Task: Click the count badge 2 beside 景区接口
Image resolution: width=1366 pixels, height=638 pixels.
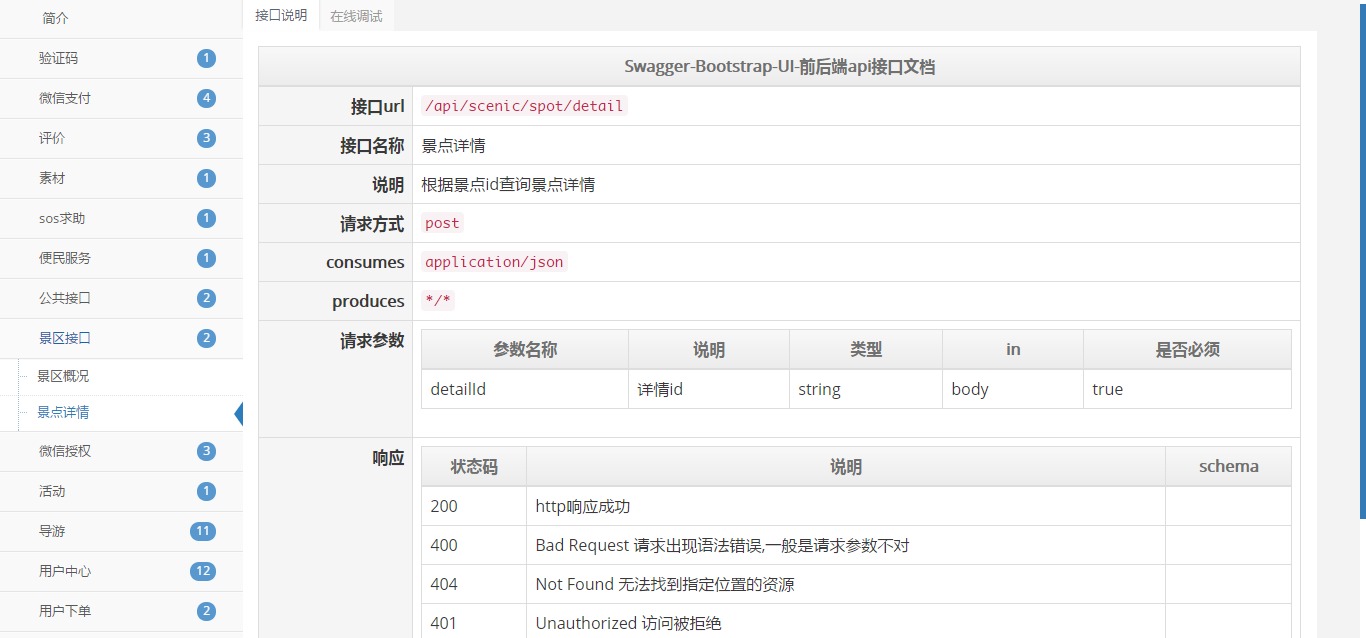Action: click(x=206, y=338)
